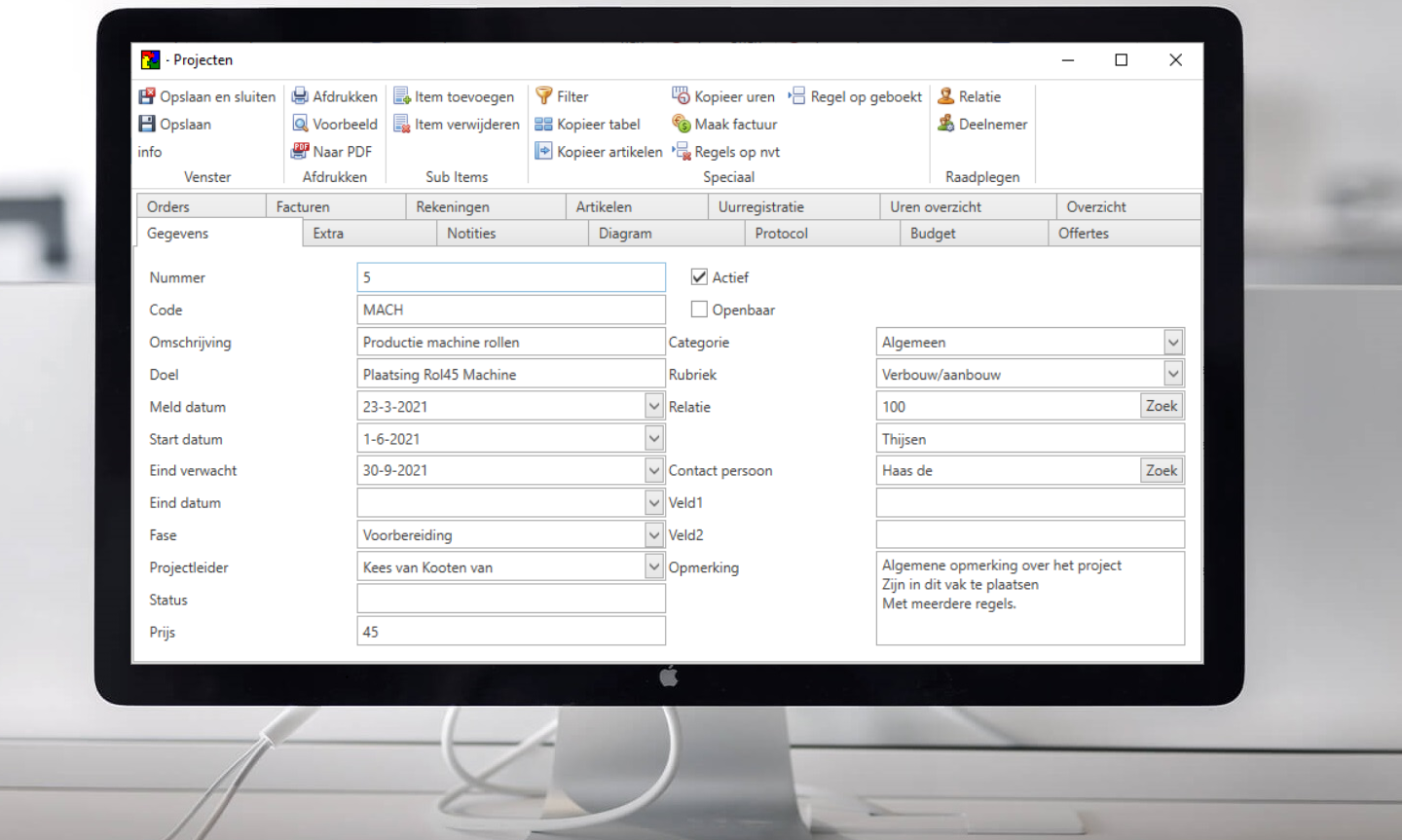Viewport: 1402px width, 840px height.
Task: Open the Start datum date picker
Action: click(654, 439)
